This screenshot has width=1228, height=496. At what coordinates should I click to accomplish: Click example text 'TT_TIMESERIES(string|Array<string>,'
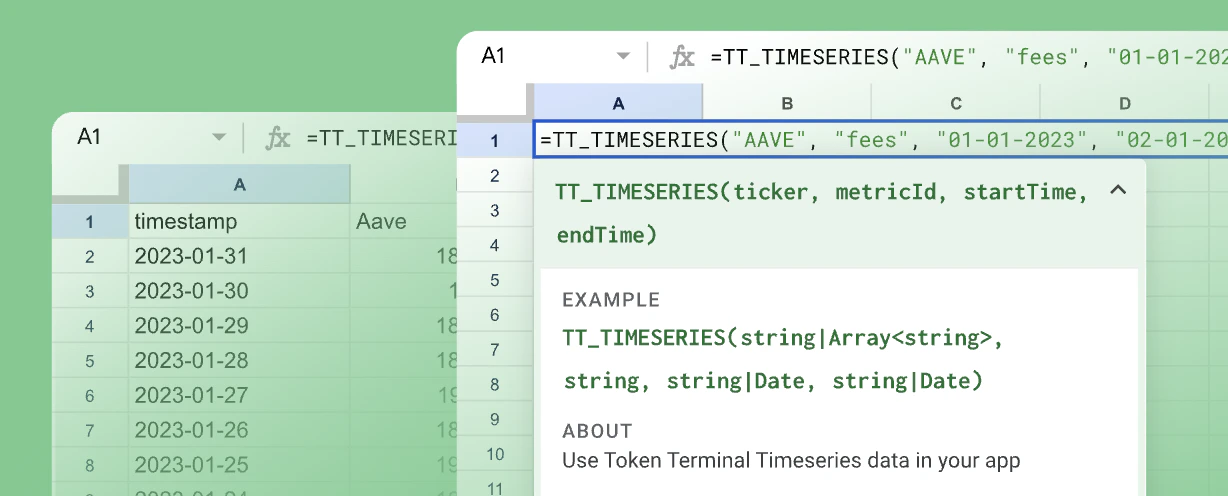tap(783, 338)
